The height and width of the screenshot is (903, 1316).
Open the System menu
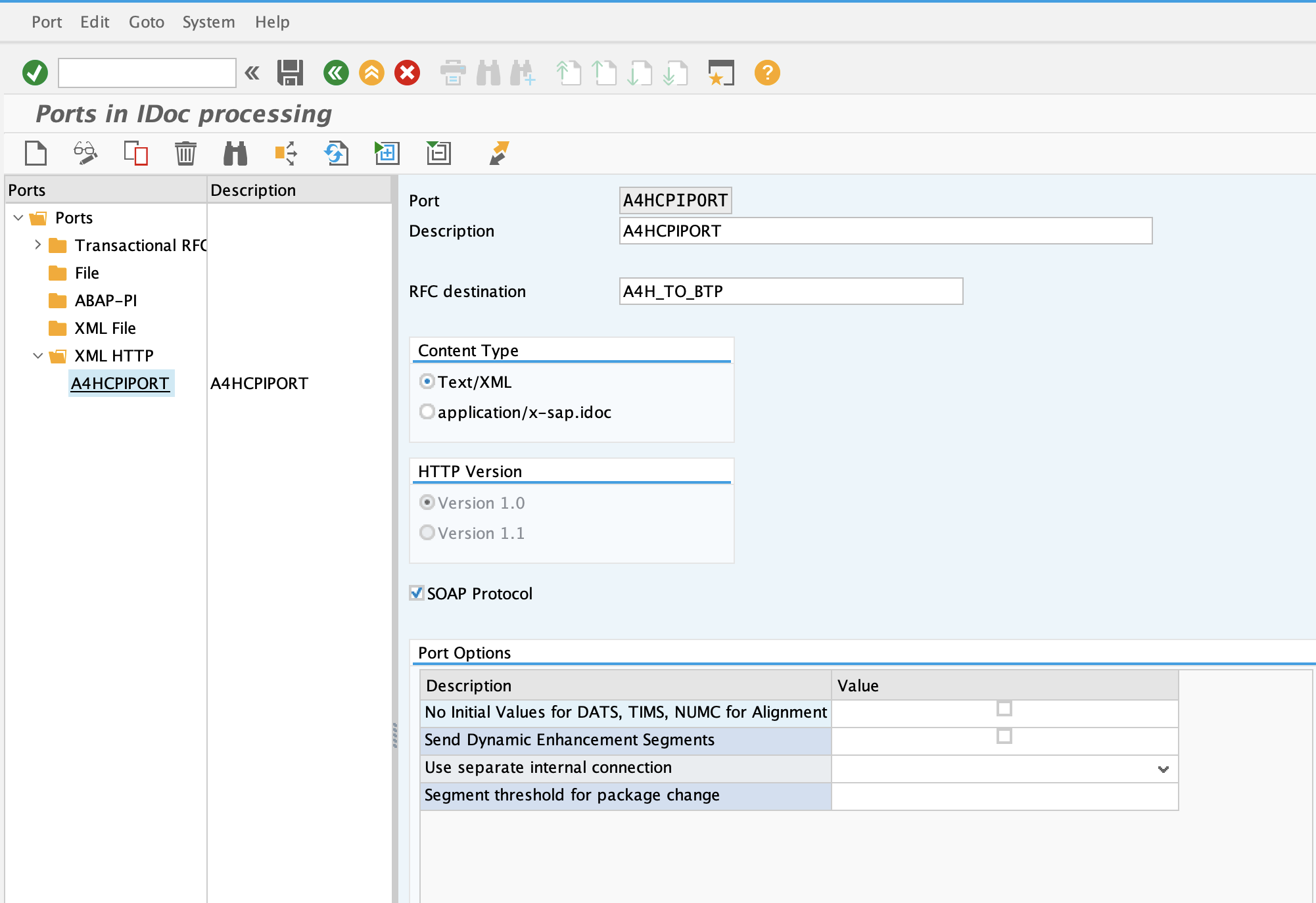[x=208, y=22]
